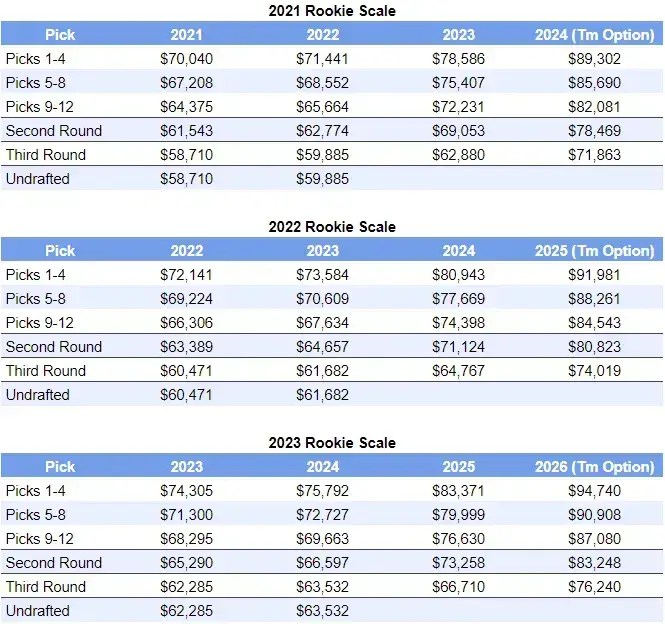The height and width of the screenshot is (624, 665).
Task: Select the "2022 Rookie Scale" heading
Action: (x=332, y=227)
